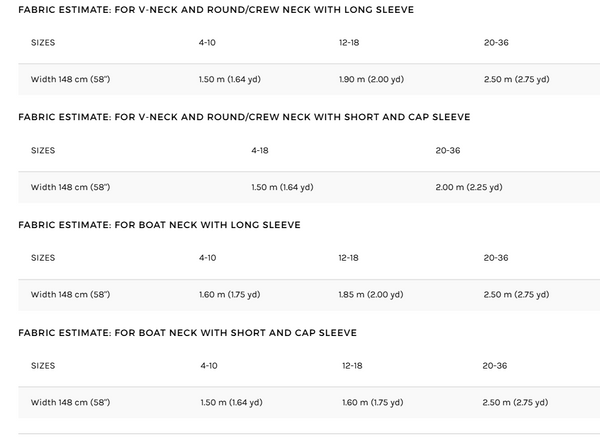Select the 1.90 m (2.00 yd) cell
Image resolution: width=600 pixels, height=439 pixels.
click(x=371, y=79)
